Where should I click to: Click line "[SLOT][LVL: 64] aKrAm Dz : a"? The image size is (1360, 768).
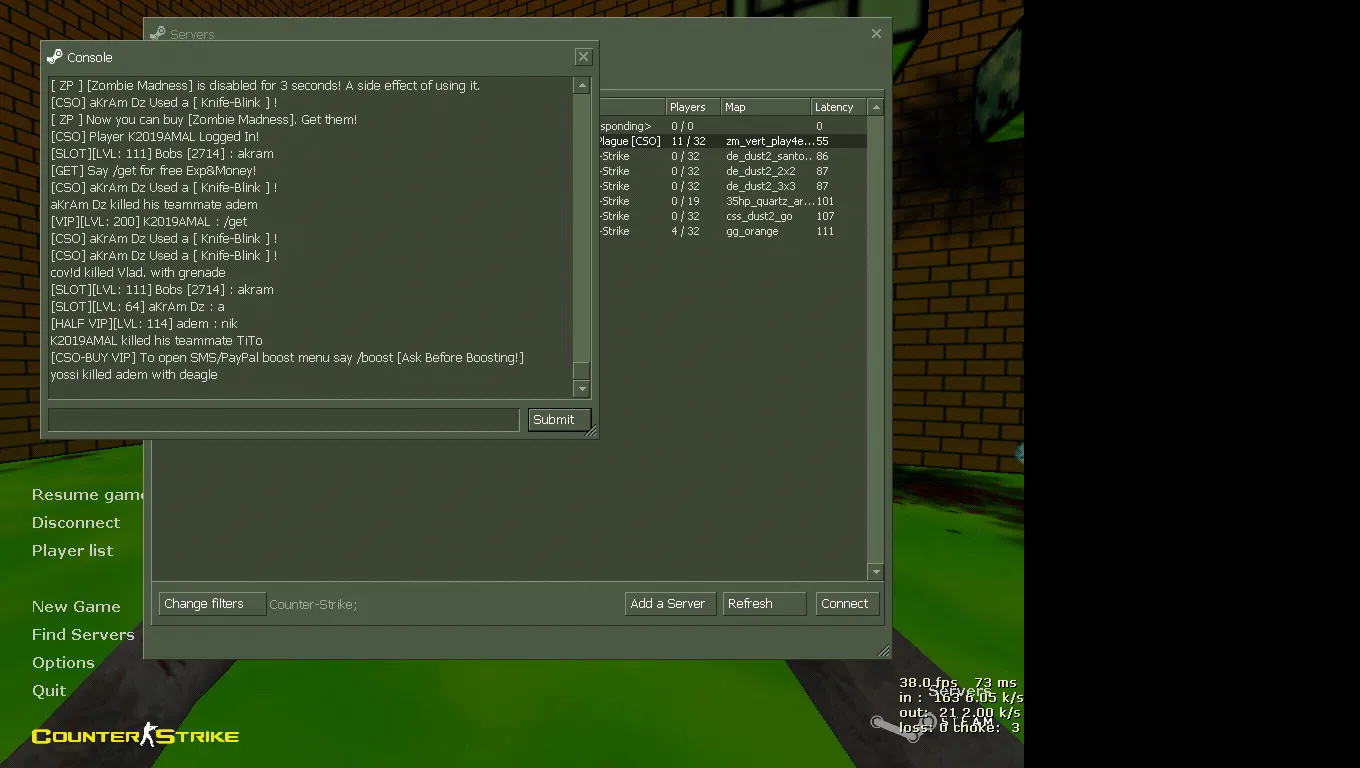(138, 307)
